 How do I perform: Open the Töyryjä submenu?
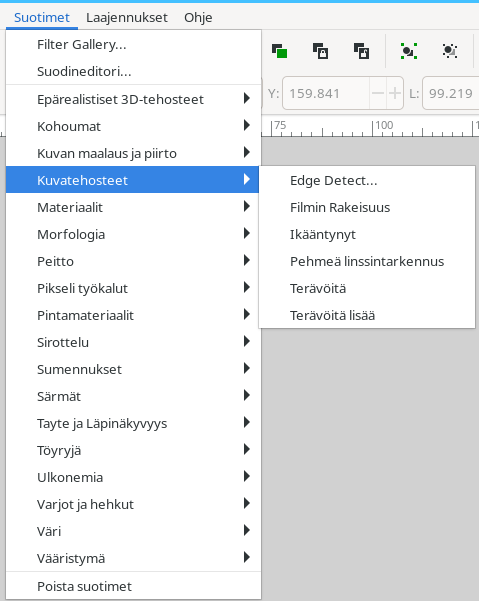133,450
